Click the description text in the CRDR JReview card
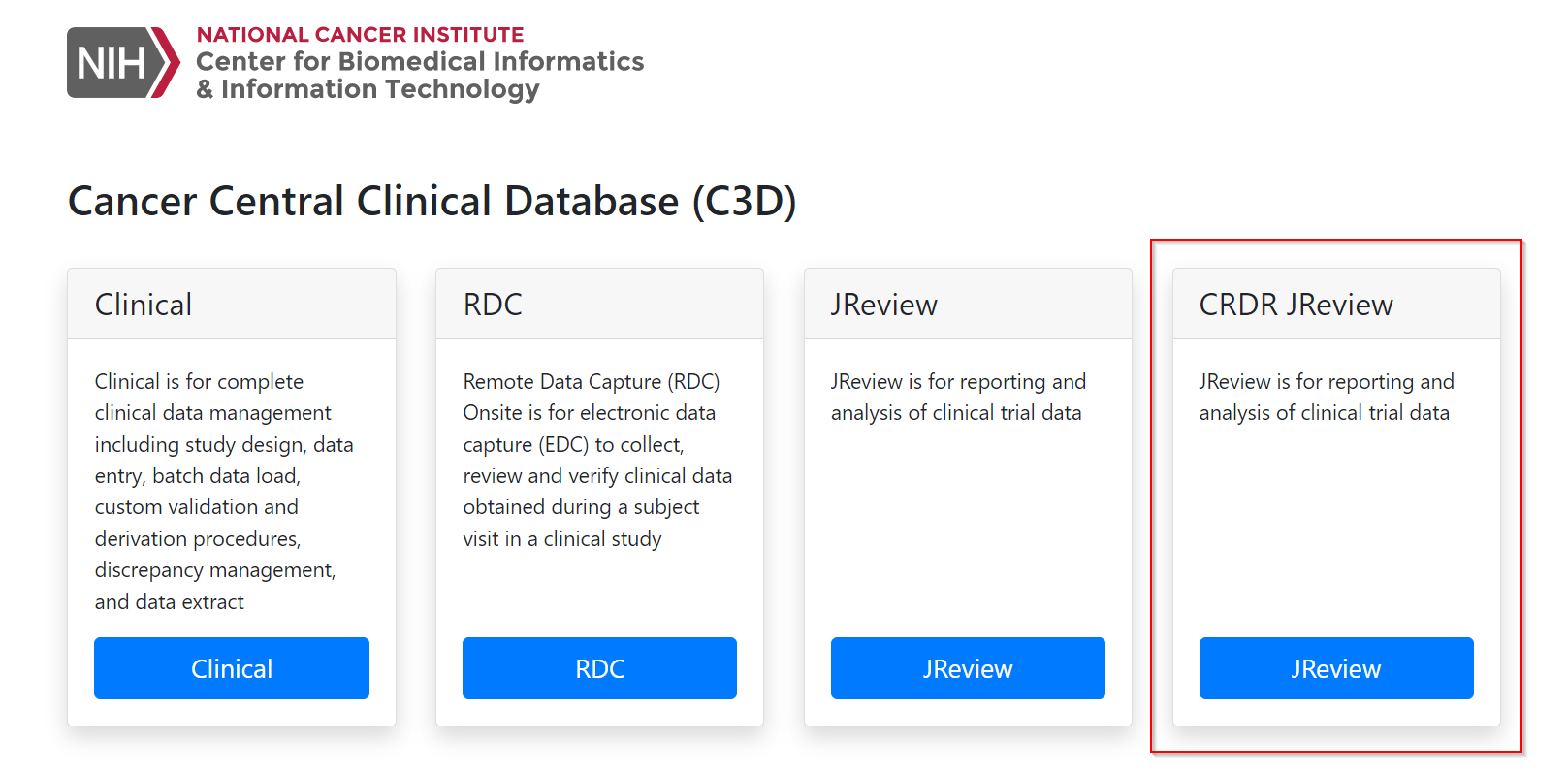 pos(1326,398)
